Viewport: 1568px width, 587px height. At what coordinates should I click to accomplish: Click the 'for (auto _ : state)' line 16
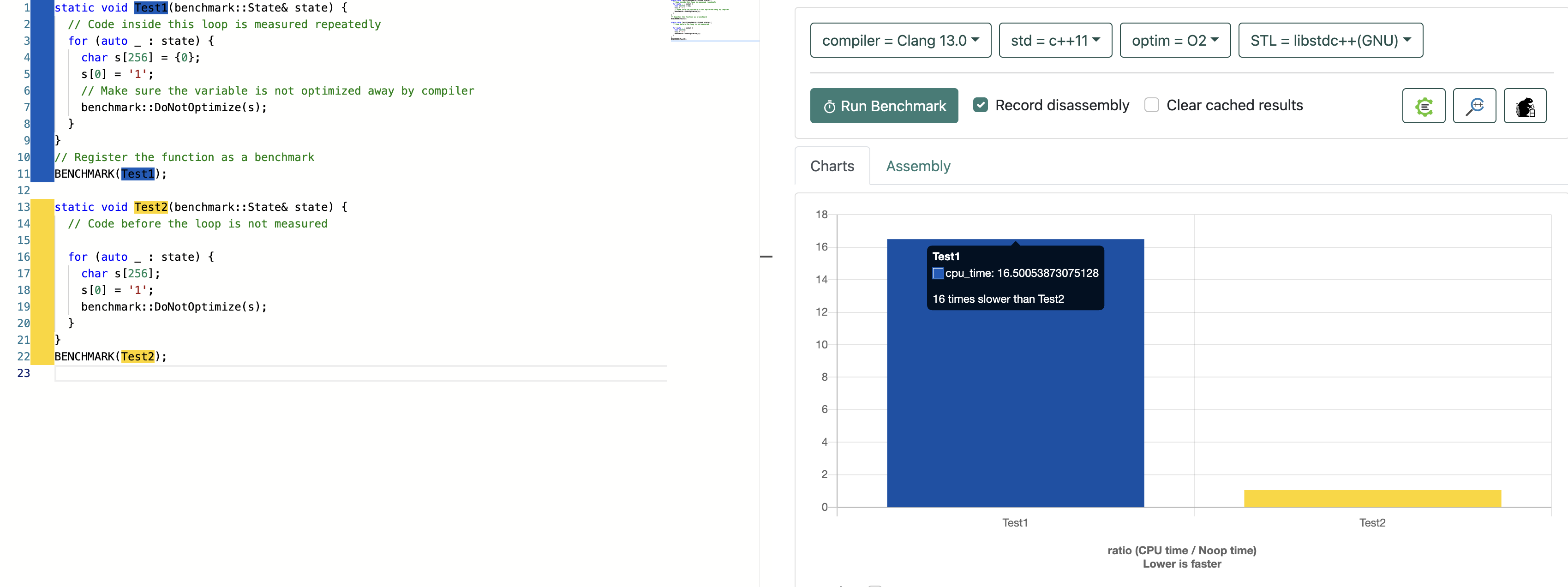click(141, 258)
